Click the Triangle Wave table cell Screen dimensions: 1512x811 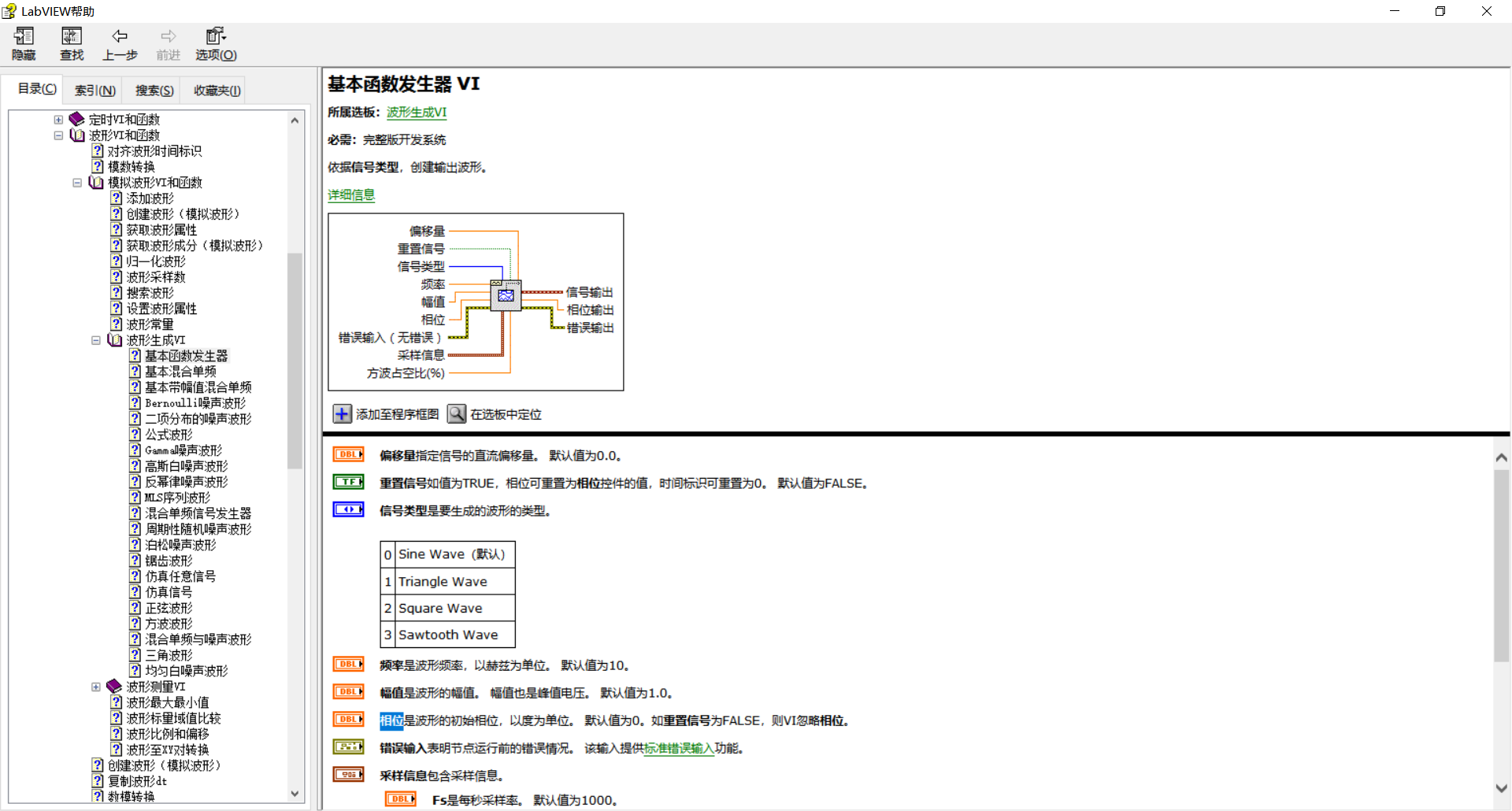454,581
